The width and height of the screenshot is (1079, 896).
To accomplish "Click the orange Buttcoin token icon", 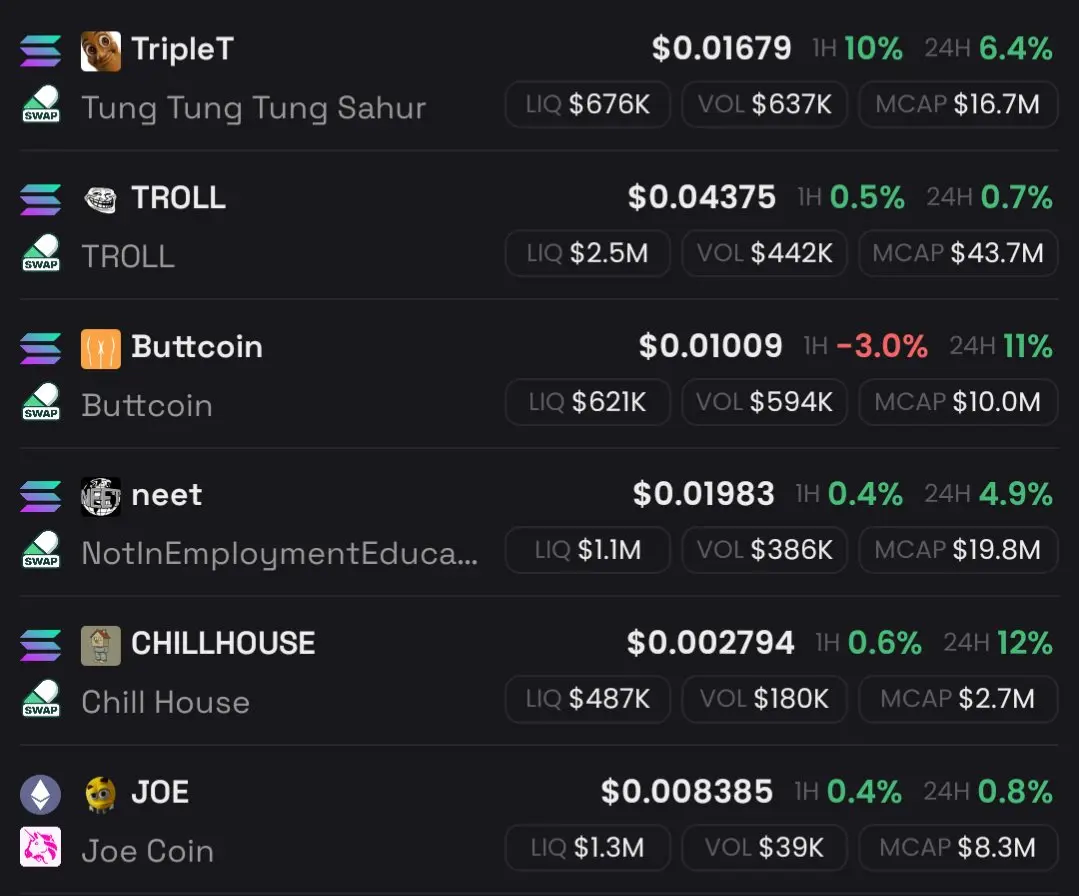I will pyautogui.click(x=100, y=349).
